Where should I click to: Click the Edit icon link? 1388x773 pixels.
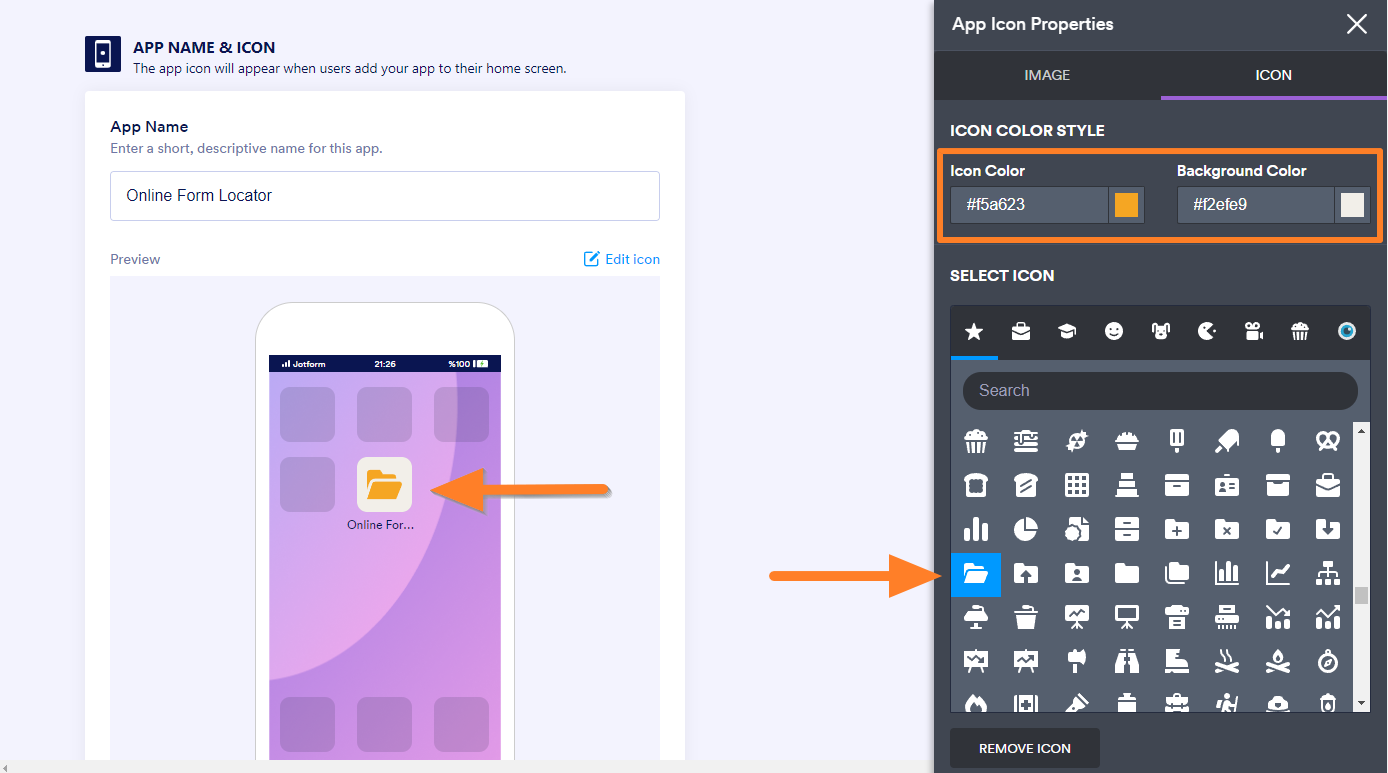click(x=622, y=259)
